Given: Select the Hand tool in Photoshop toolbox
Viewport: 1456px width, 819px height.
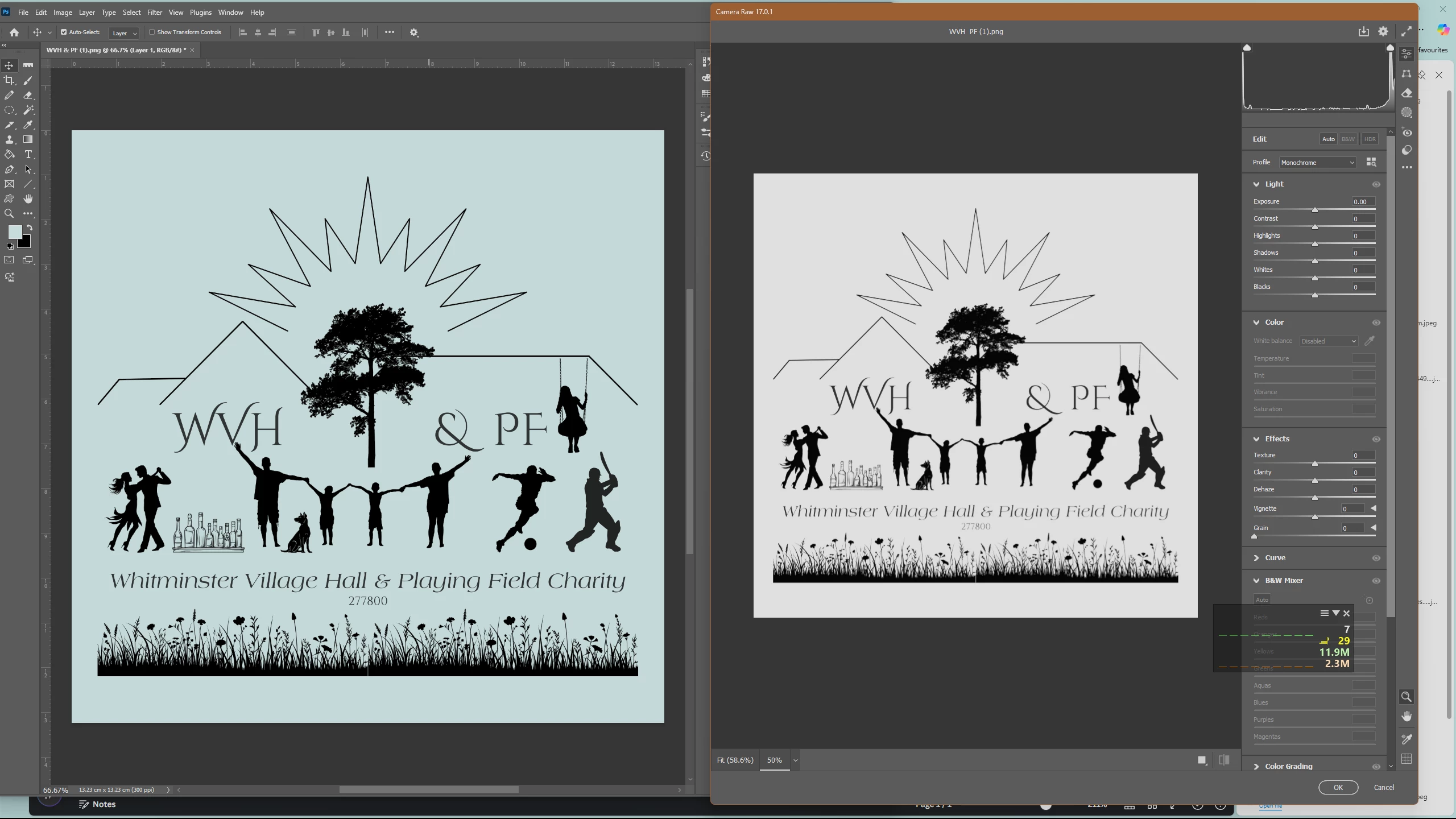Looking at the screenshot, I should pos(28,199).
